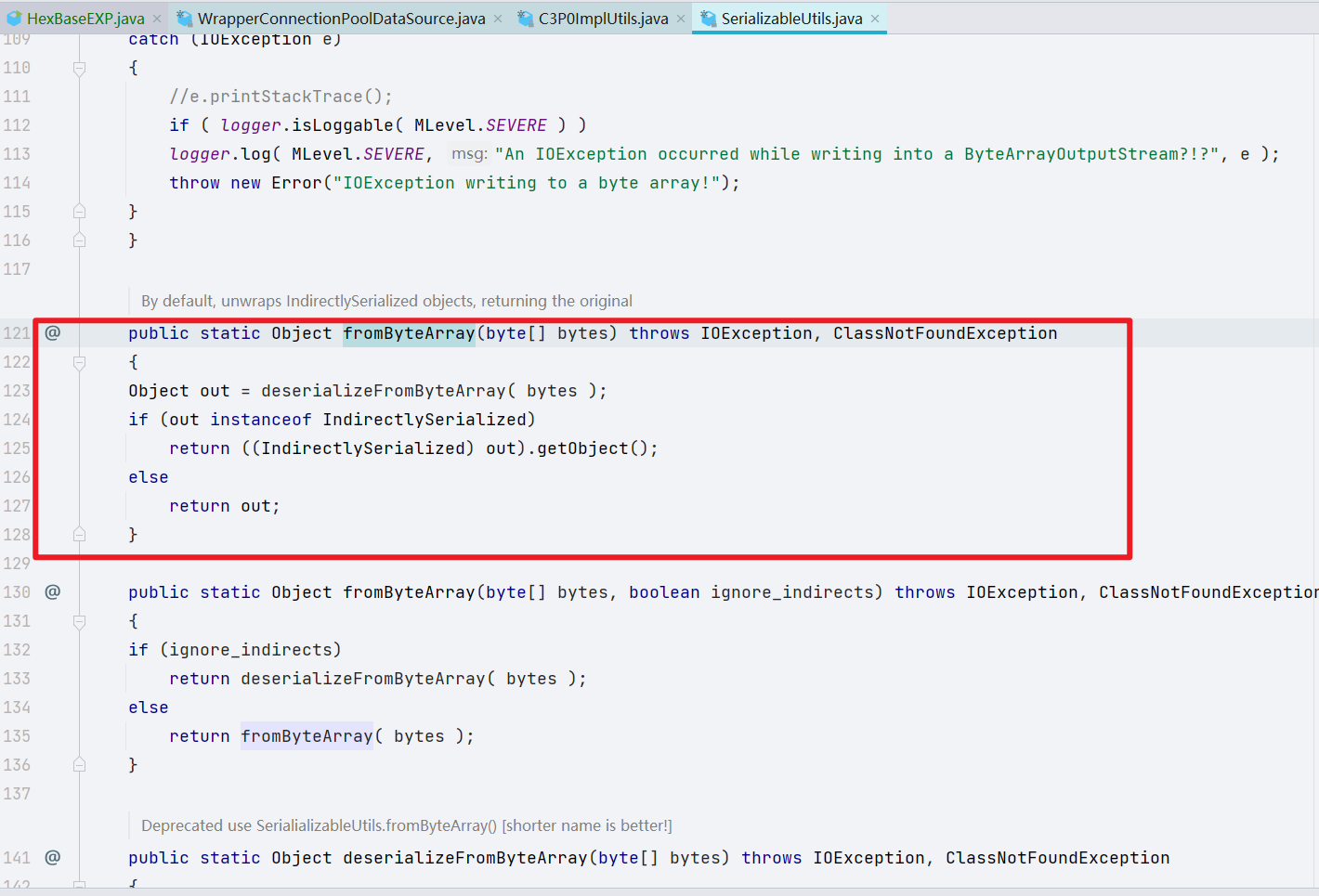Close the HexBaseEXP.java tab
The height and width of the screenshot is (896, 1319).
click(x=157, y=19)
